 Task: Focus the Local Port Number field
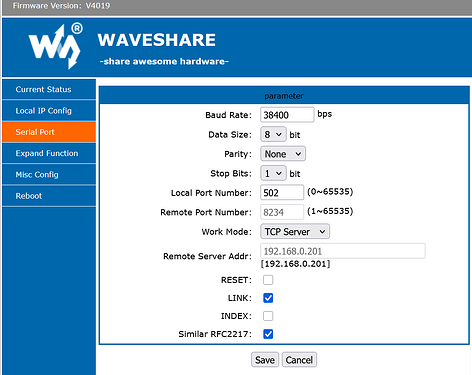click(x=282, y=193)
